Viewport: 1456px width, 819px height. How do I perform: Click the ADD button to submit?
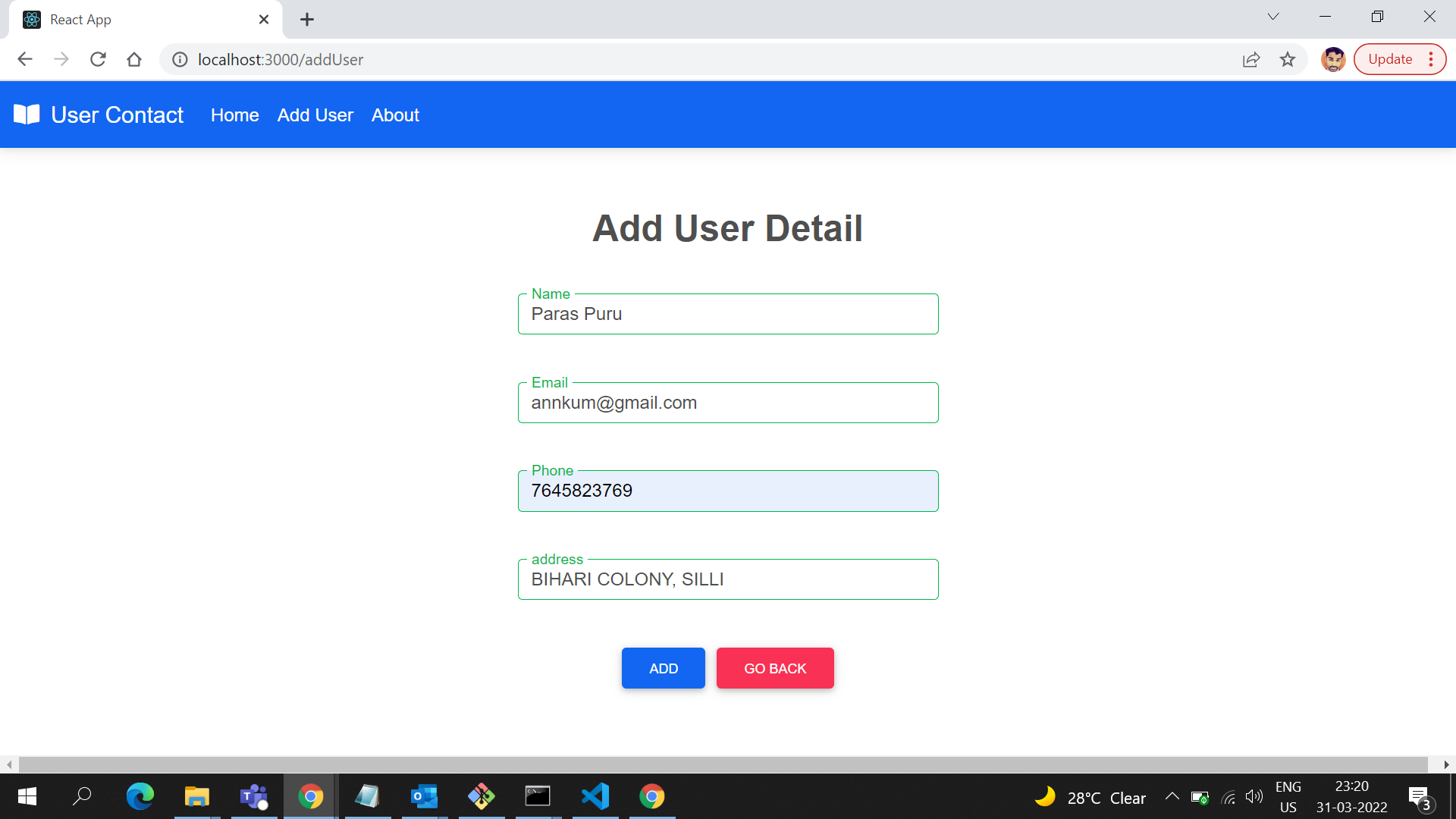point(663,668)
